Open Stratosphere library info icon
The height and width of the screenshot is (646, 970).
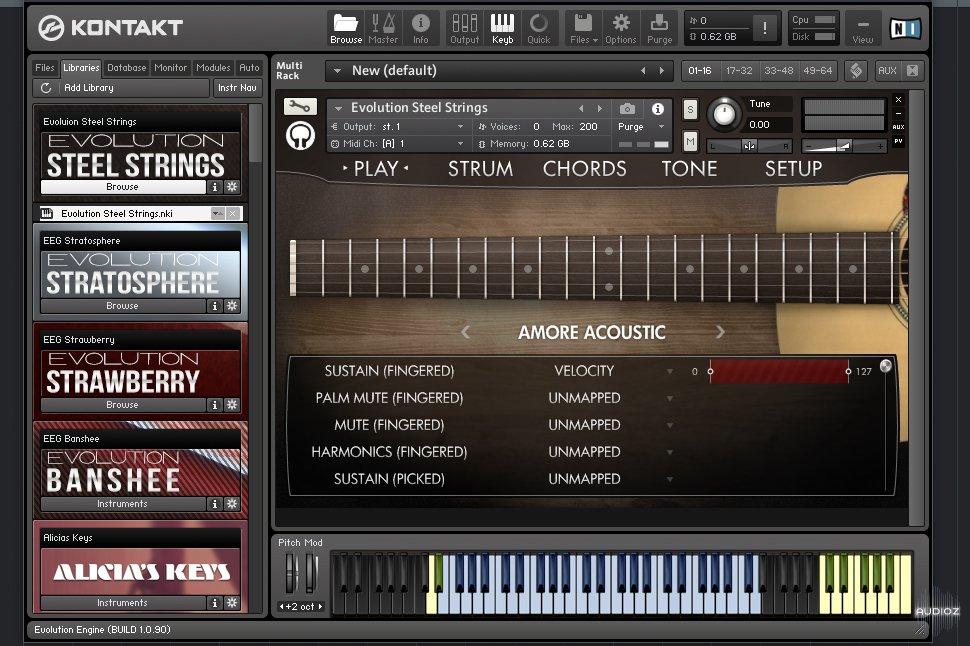(x=215, y=306)
